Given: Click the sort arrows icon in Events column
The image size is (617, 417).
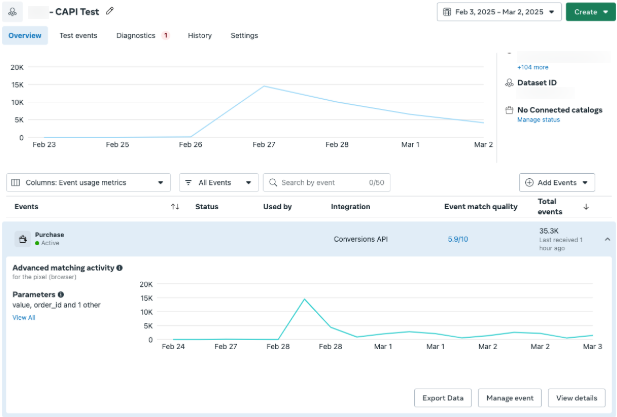Looking at the screenshot, I should [x=175, y=207].
